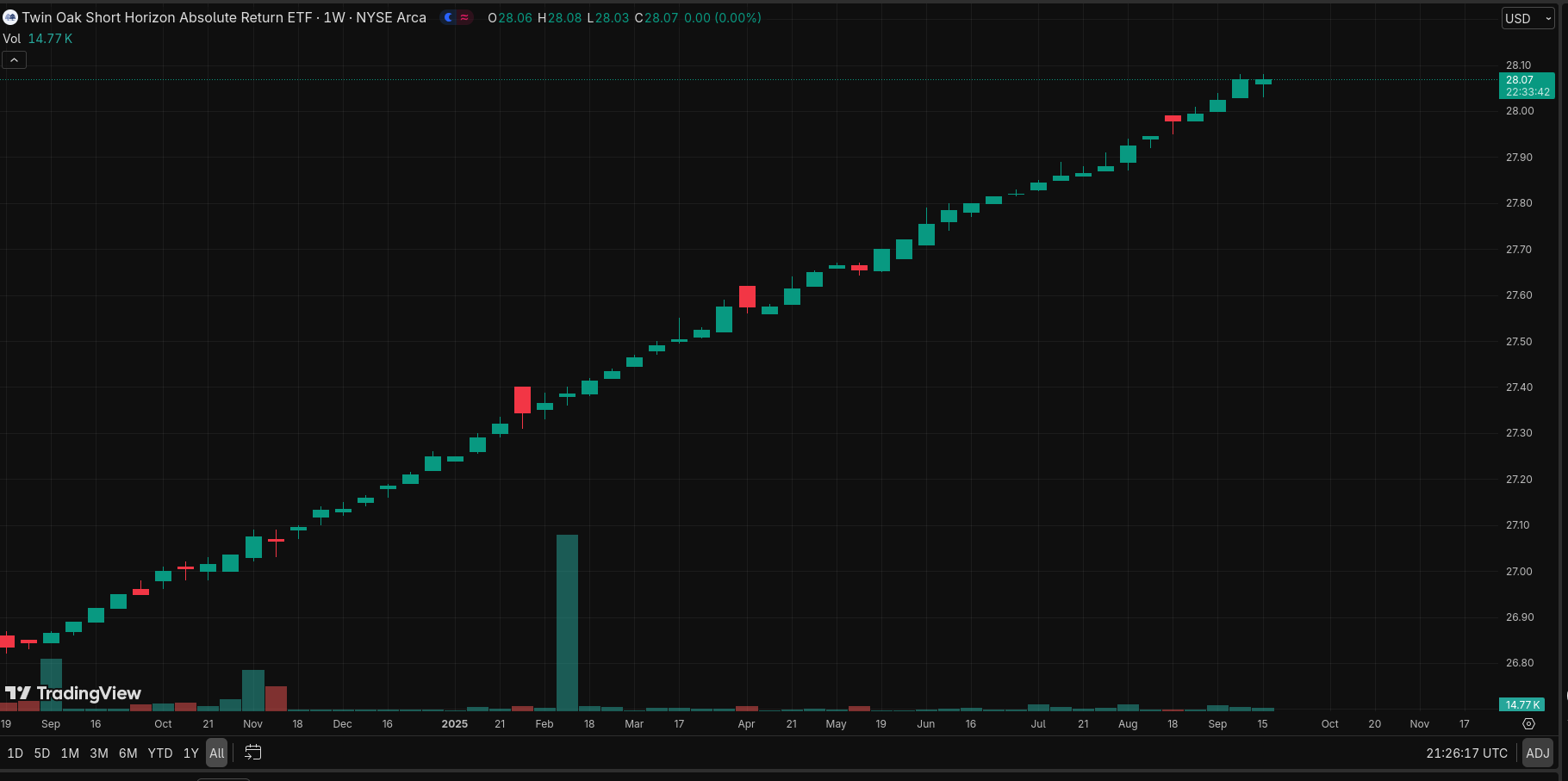Click the 27.00 price axis label
The image size is (1568, 781).
coord(1520,571)
